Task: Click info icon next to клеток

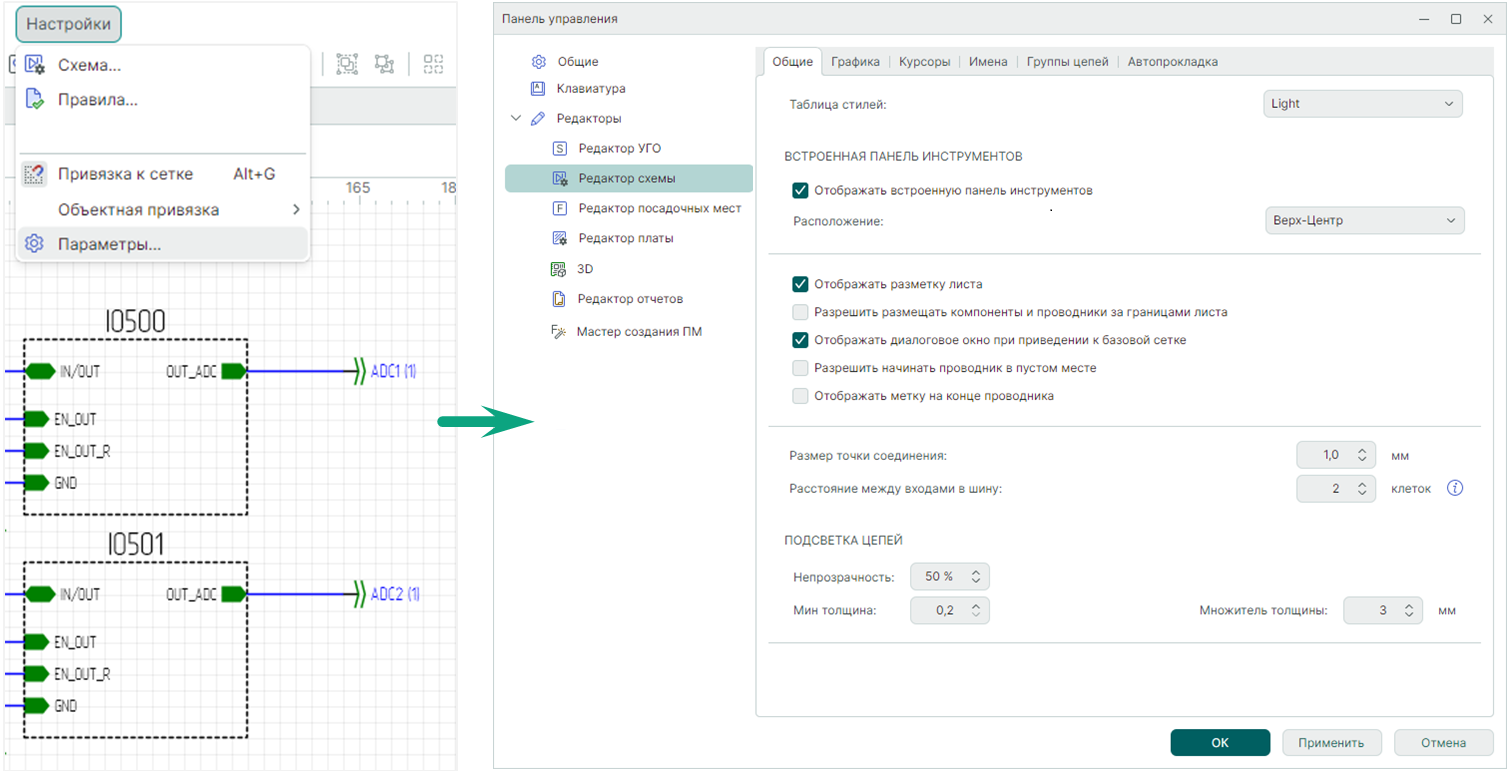Action: point(1456,489)
